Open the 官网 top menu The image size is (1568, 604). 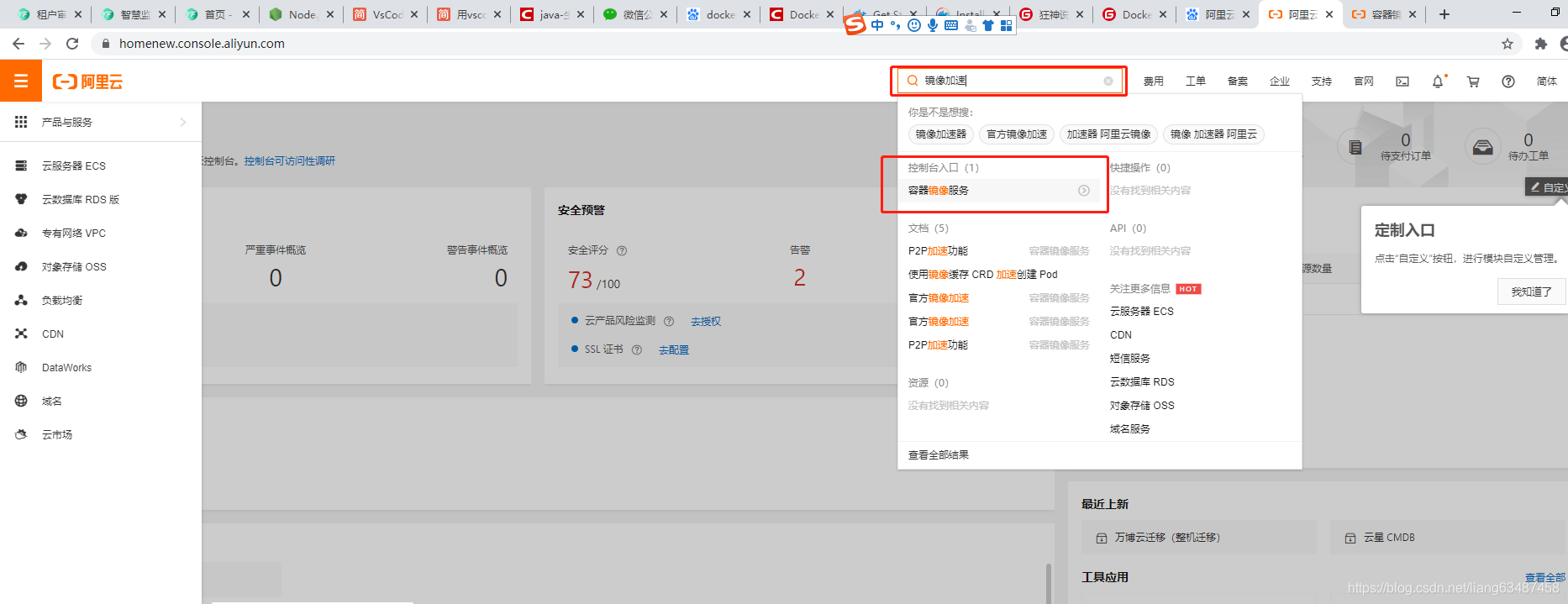coord(1364,81)
